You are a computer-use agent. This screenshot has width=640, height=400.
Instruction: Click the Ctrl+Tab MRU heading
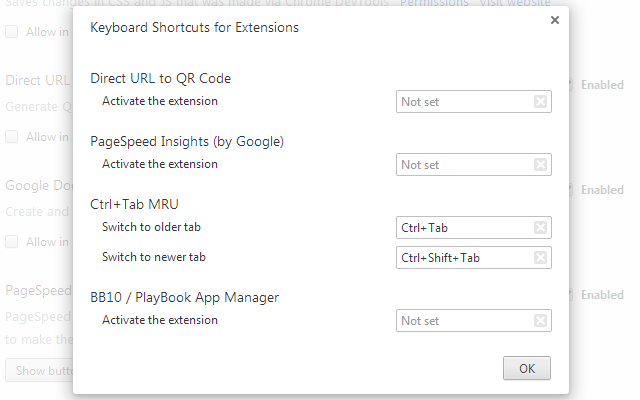(134, 204)
